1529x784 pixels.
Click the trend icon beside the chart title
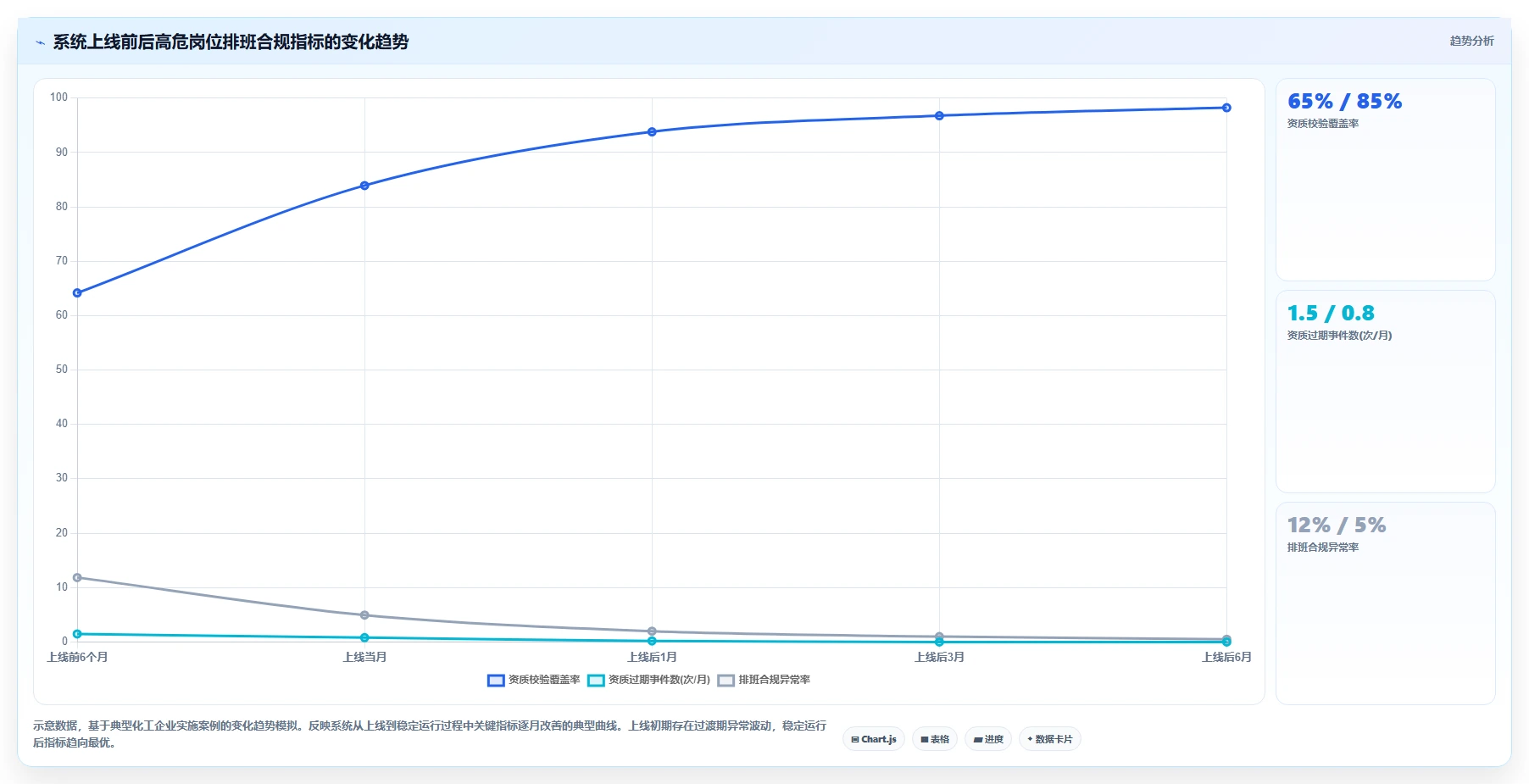(40, 42)
